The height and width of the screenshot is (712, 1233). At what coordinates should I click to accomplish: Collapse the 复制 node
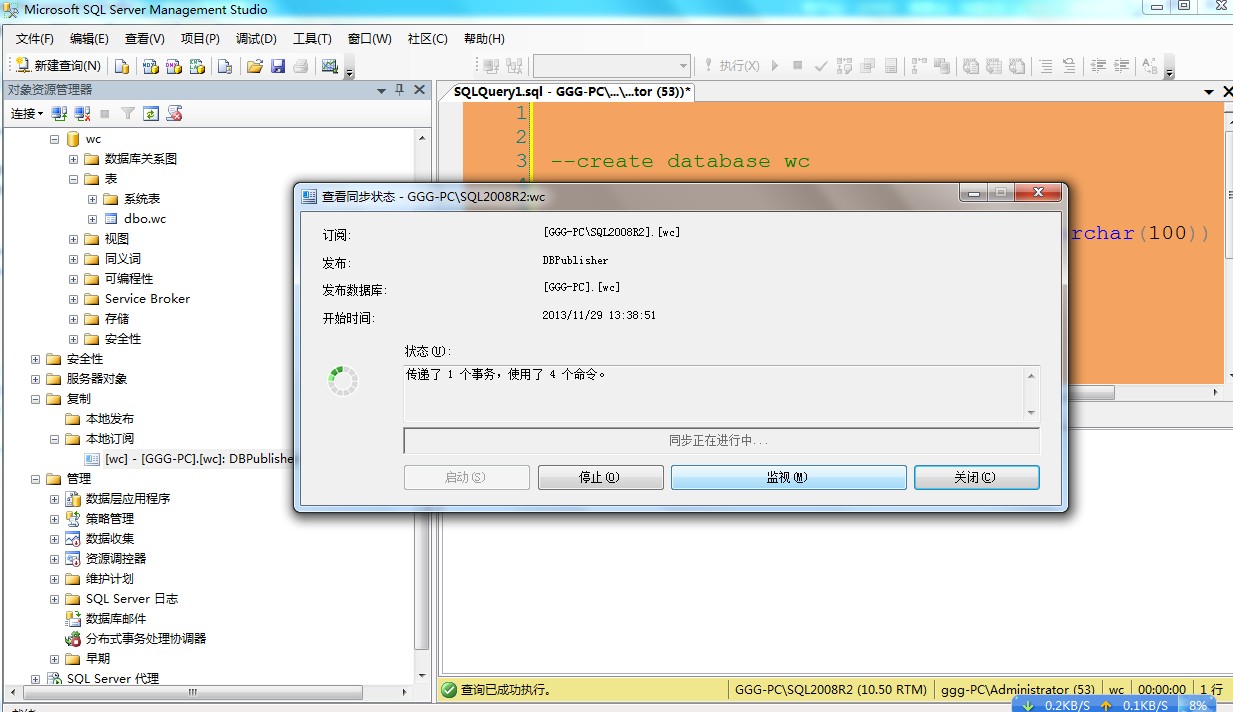tap(36, 399)
